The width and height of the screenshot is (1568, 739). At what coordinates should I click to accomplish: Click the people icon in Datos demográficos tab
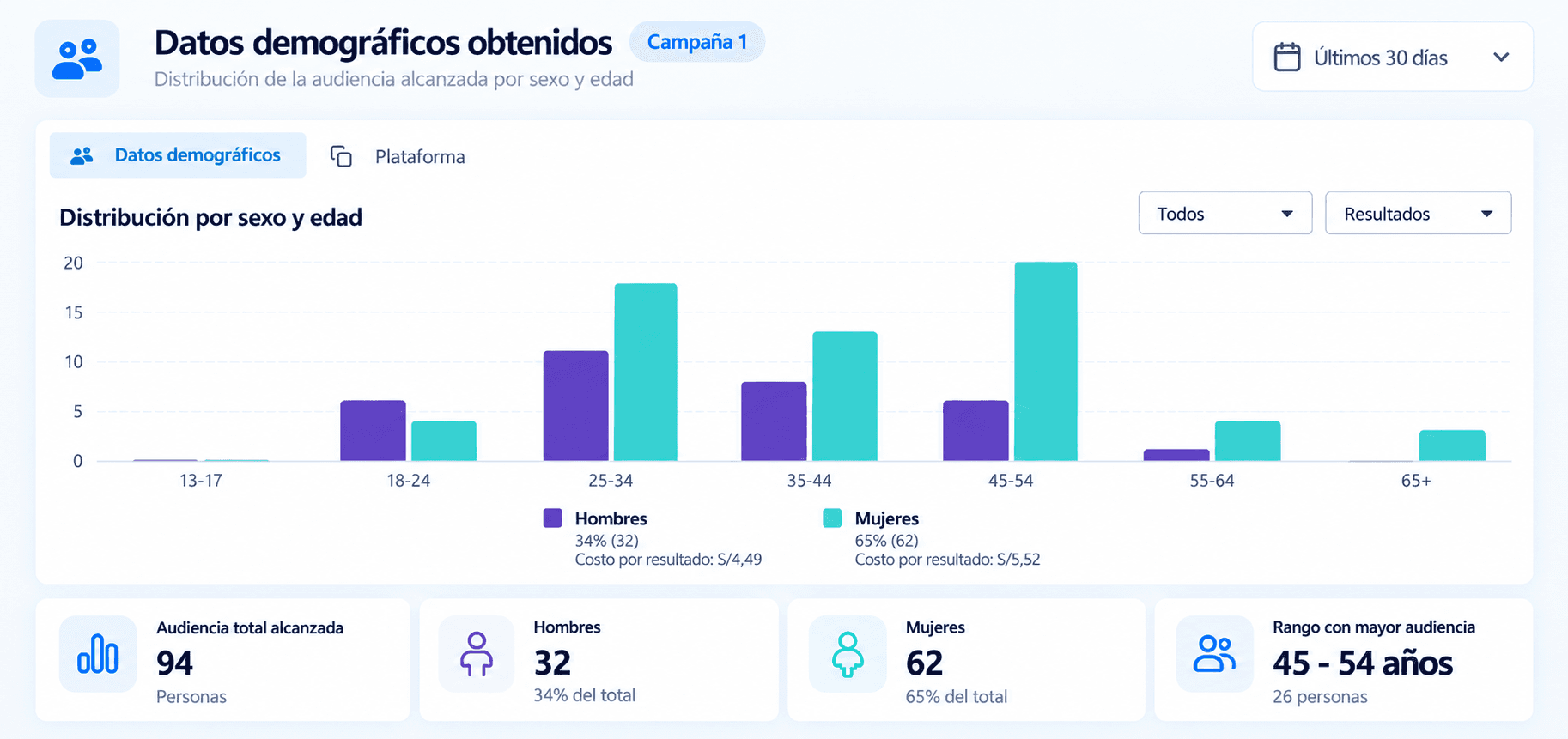click(82, 155)
